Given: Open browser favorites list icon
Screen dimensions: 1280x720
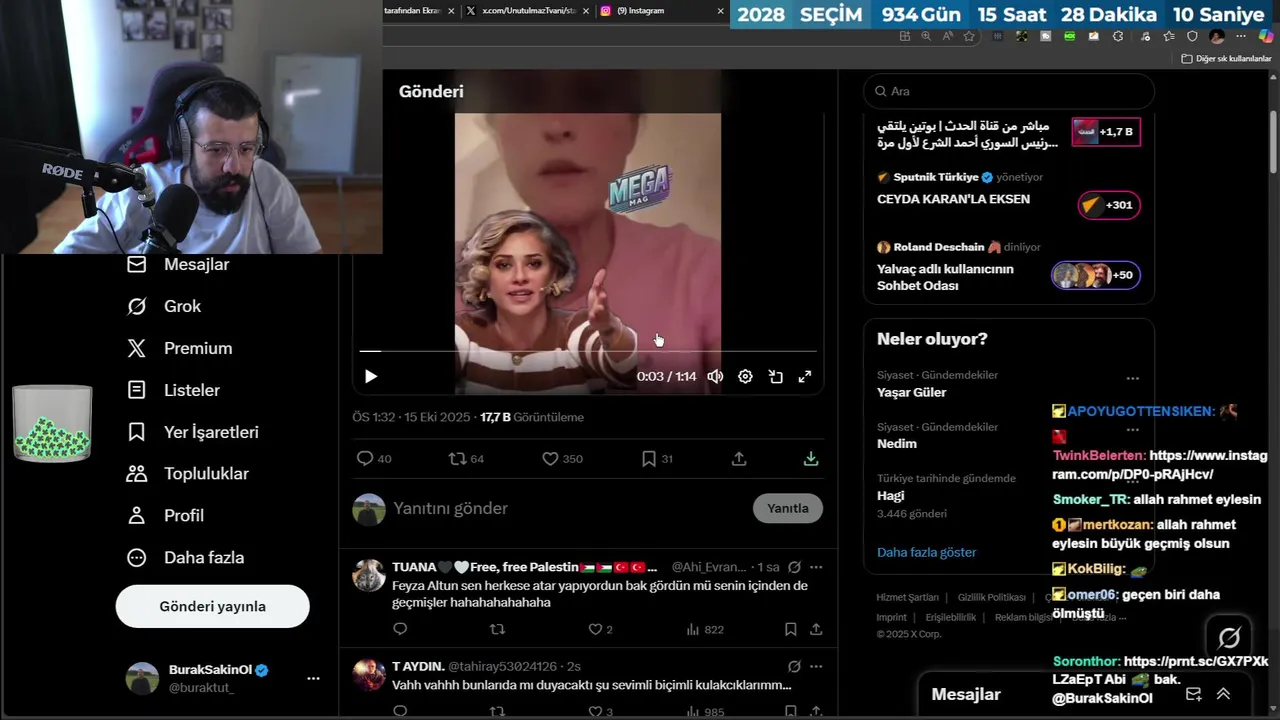Looking at the screenshot, I should coord(1169,36).
